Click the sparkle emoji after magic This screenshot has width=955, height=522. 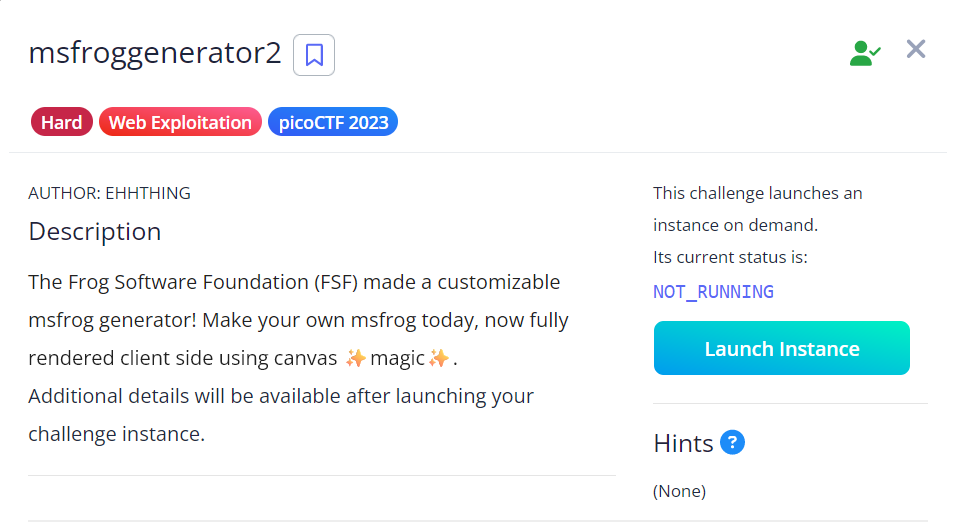[438, 358]
